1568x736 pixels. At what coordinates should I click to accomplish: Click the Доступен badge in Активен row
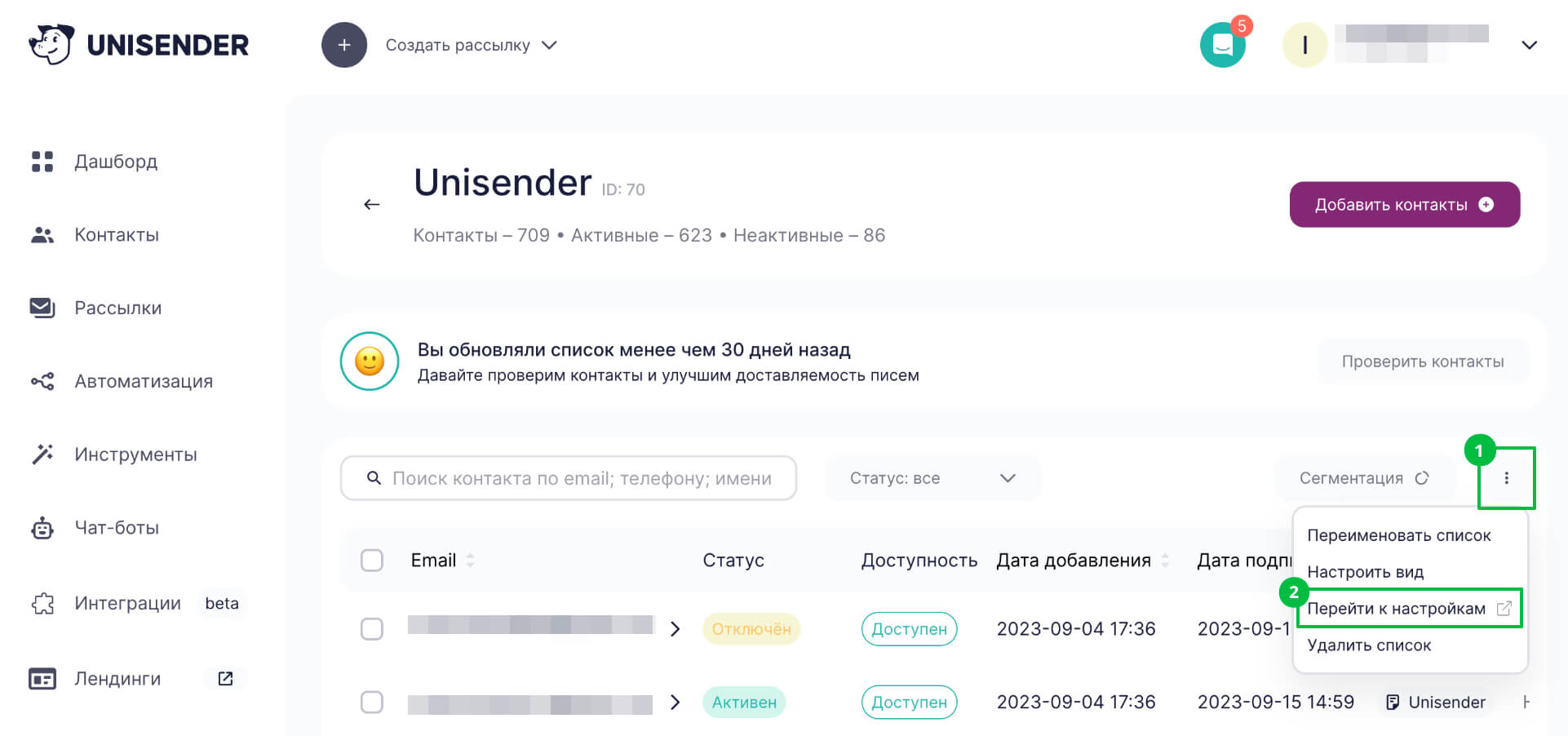(x=909, y=703)
